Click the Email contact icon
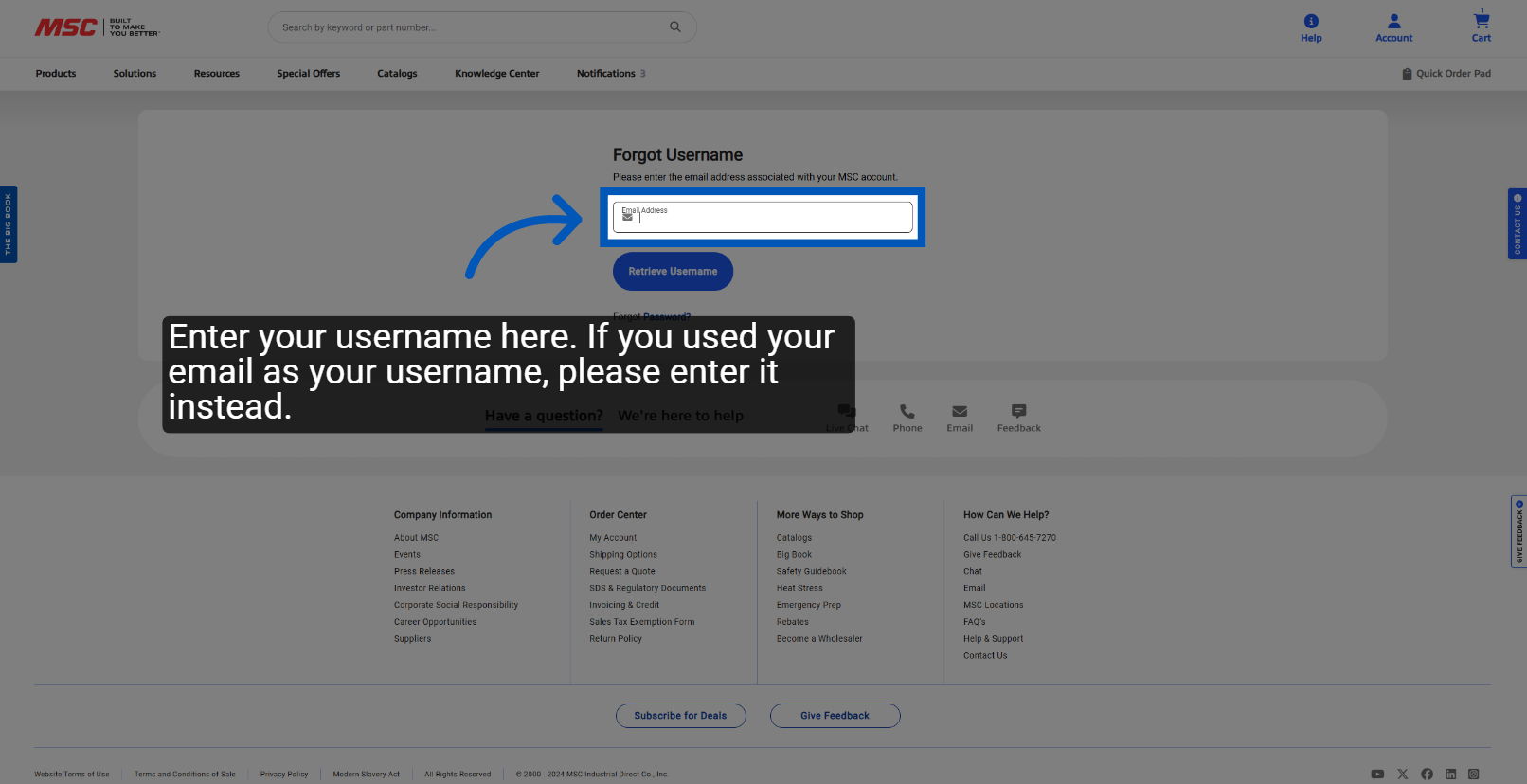Screen dimensions: 1527x784 960,419
